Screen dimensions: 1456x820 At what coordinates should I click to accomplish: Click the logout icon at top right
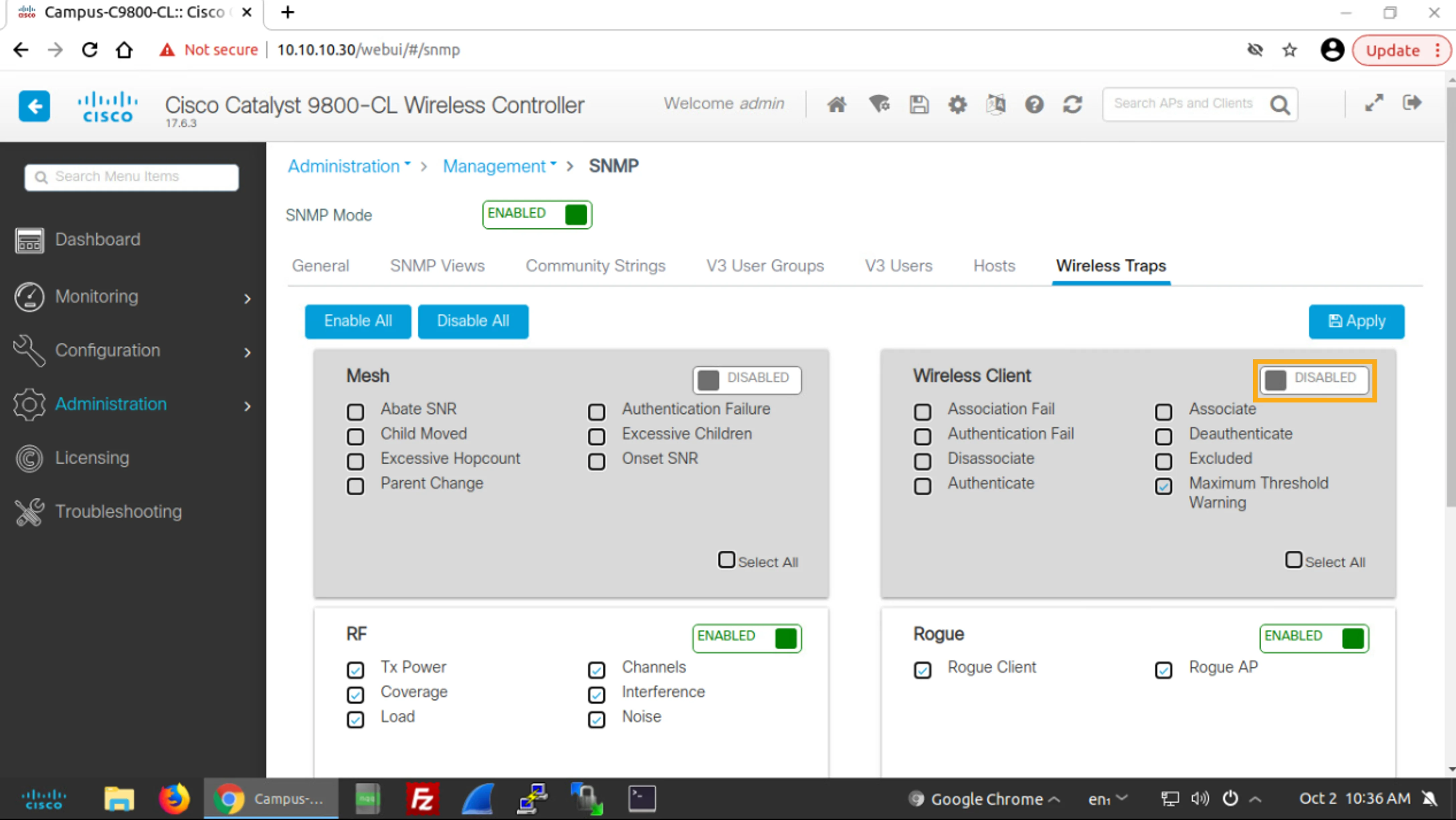[1412, 103]
